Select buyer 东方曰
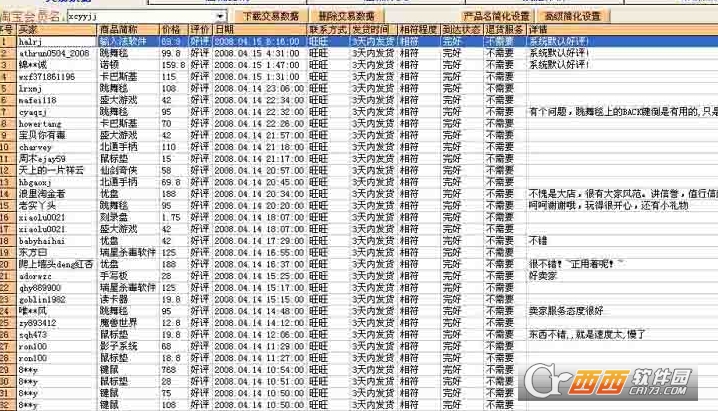 (33, 253)
